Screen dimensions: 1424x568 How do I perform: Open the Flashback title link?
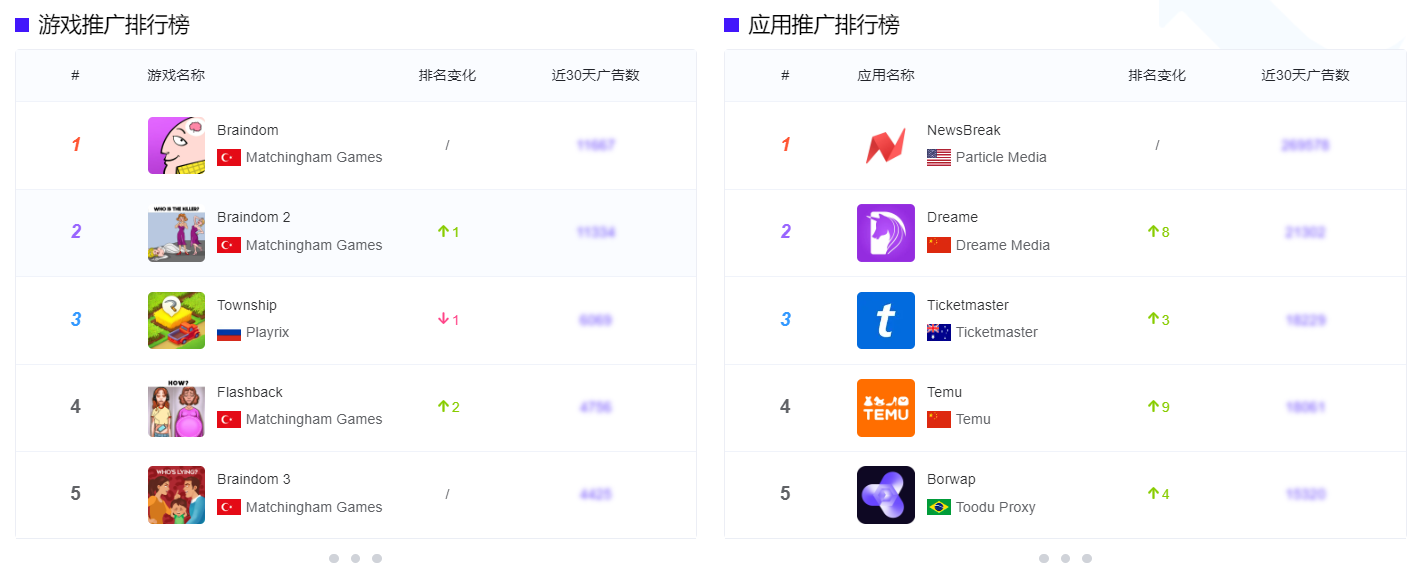tap(250, 392)
